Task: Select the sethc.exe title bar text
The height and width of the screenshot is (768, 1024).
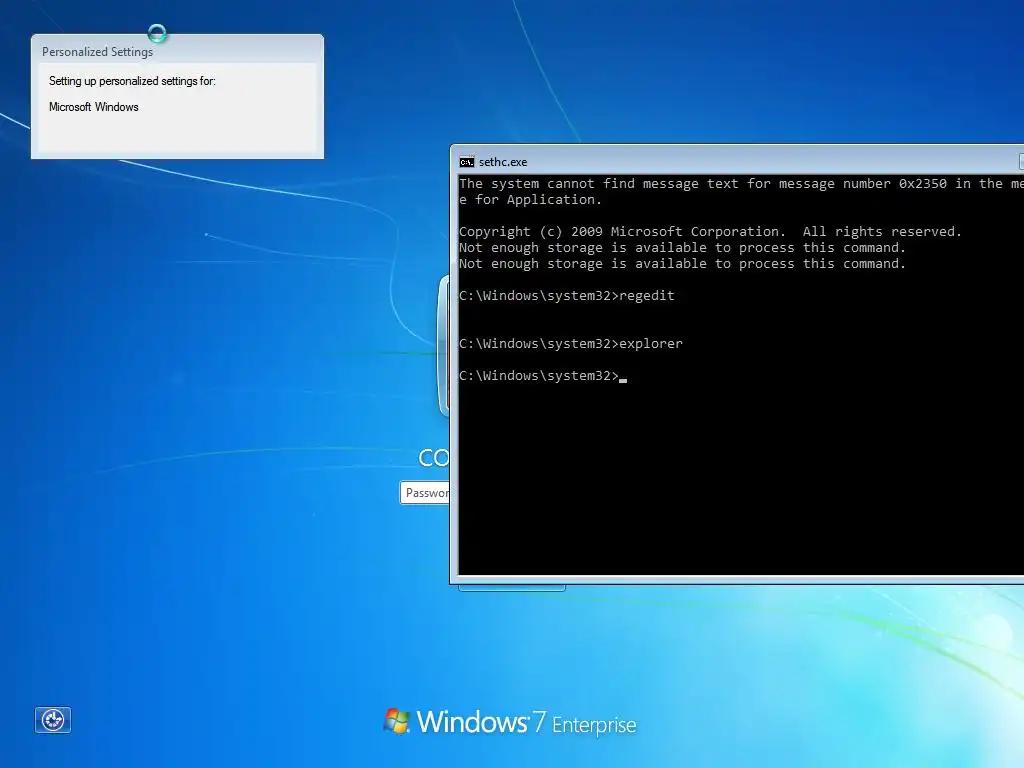Action: point(503,162)
